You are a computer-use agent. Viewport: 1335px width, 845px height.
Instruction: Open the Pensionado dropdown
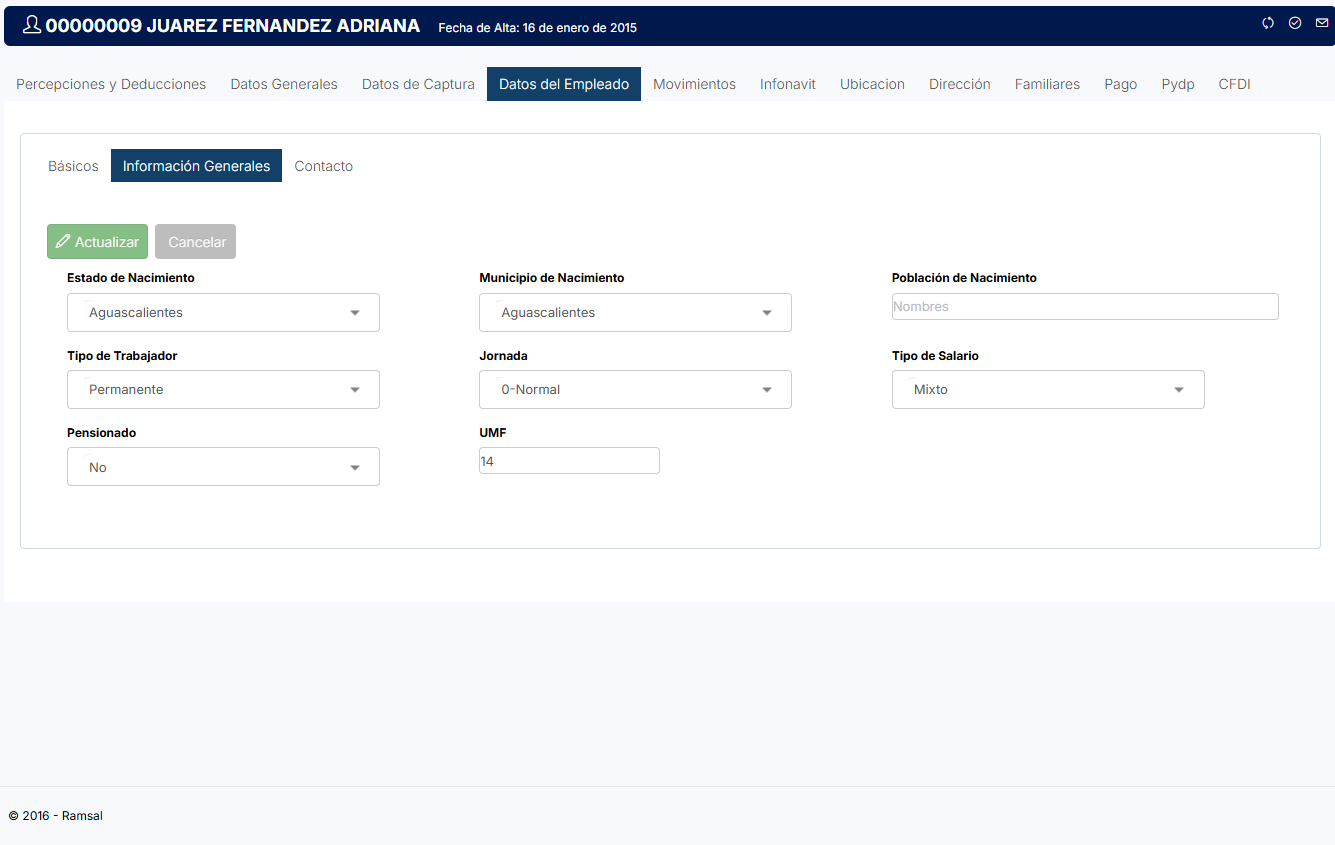point(223,467)
